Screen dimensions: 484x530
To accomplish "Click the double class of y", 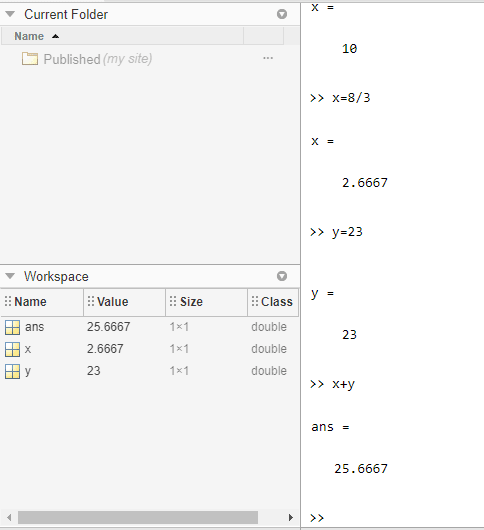I will [269, 371].
